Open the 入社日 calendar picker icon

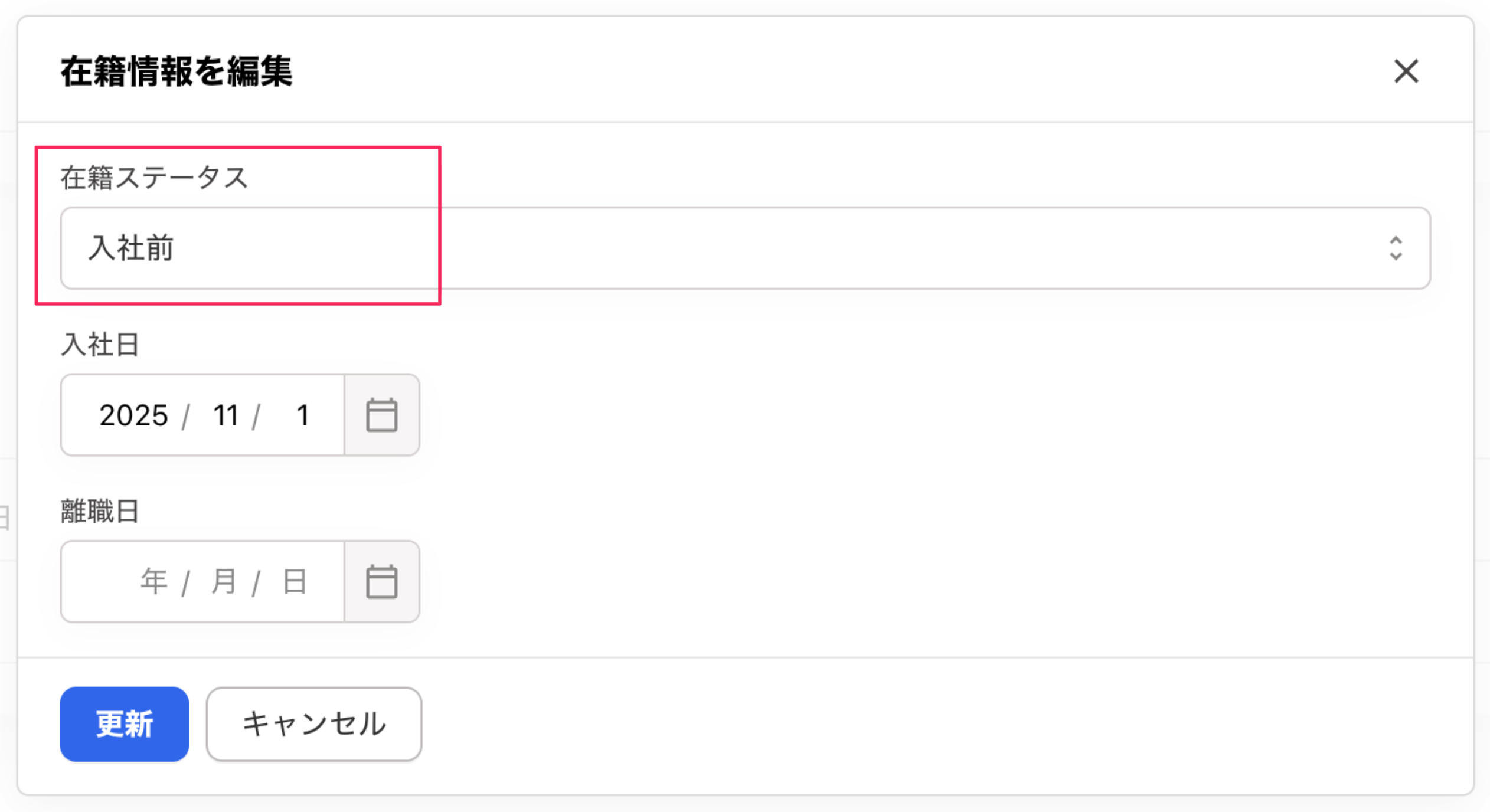click(381, 415)
